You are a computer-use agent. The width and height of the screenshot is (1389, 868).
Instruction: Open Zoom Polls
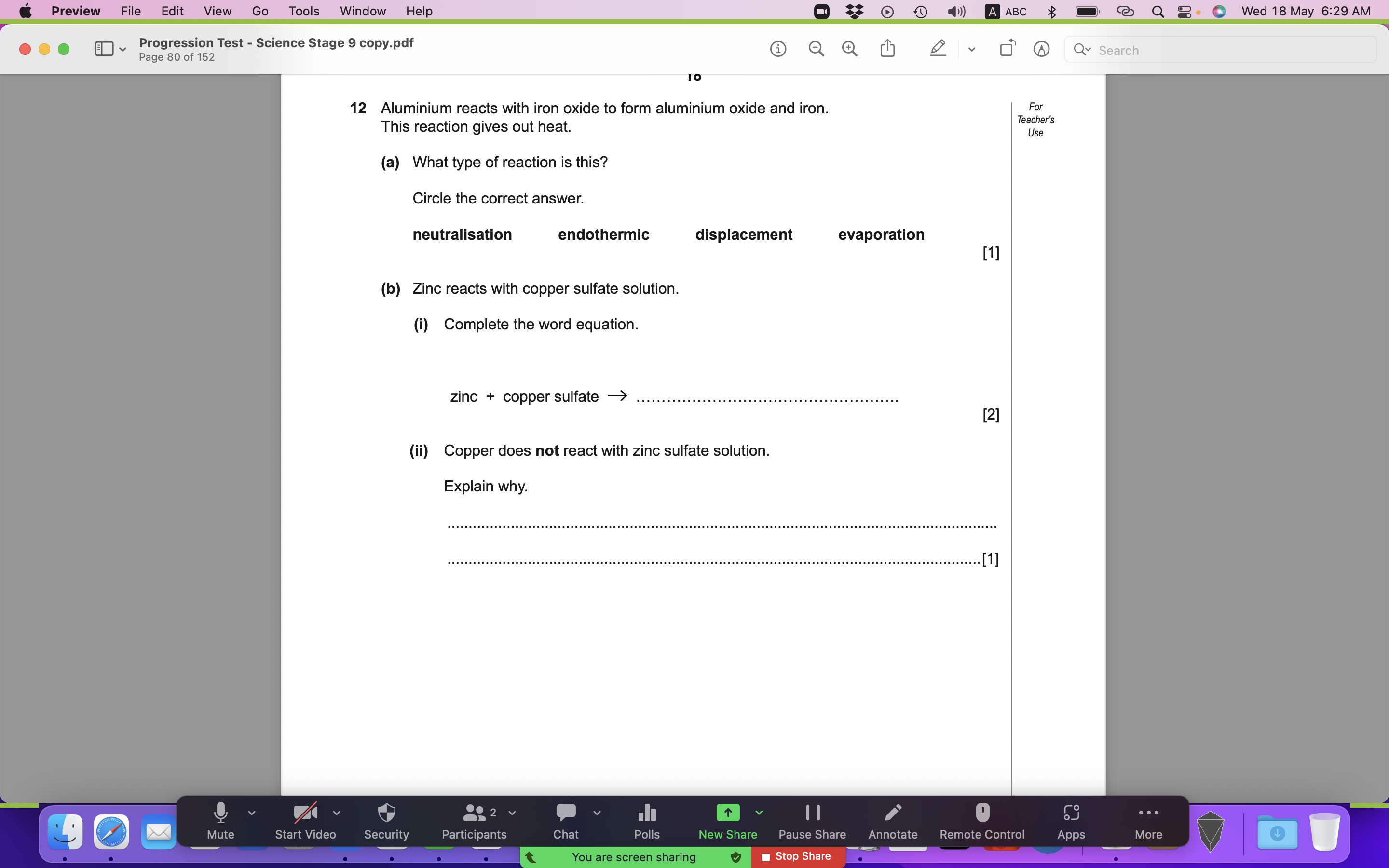pyautogui.click(x=647, y=822)
